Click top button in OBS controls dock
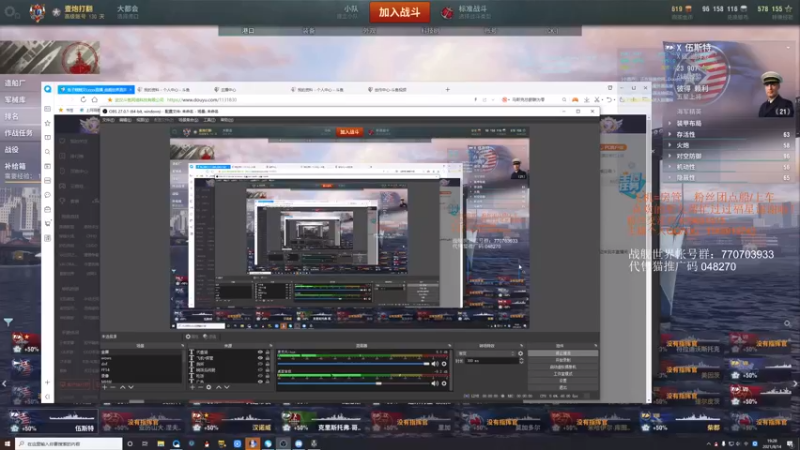This screenshot has height=450, width=800. [563, 353]
